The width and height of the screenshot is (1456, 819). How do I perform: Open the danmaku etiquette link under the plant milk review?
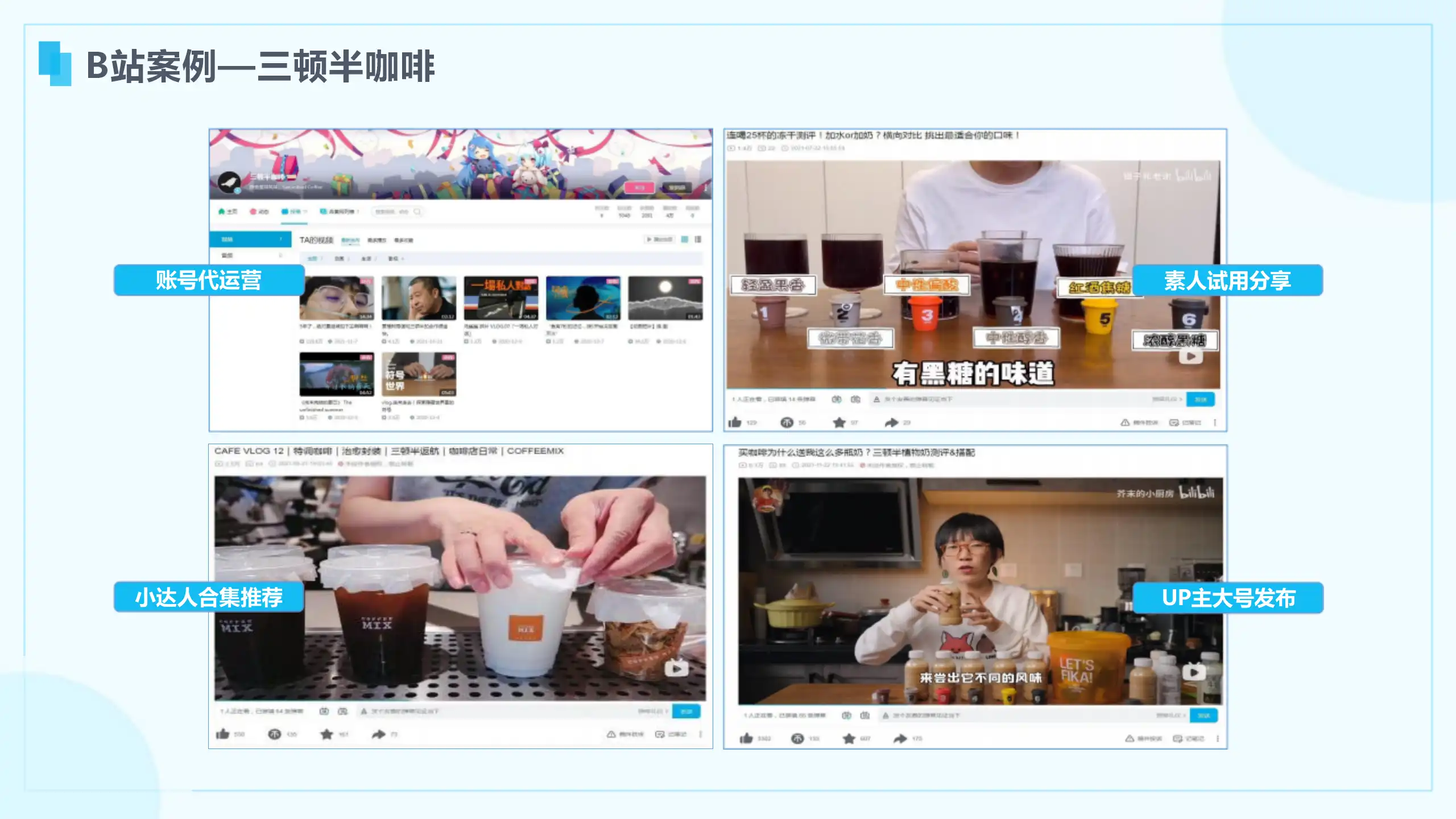[x=1171, y=715]
